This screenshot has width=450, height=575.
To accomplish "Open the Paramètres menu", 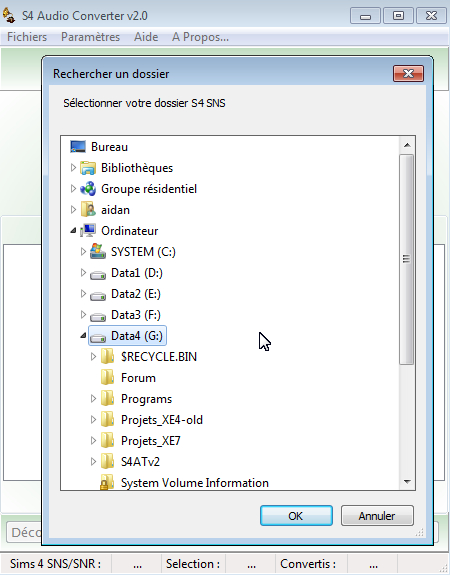I will pos(90,37).
